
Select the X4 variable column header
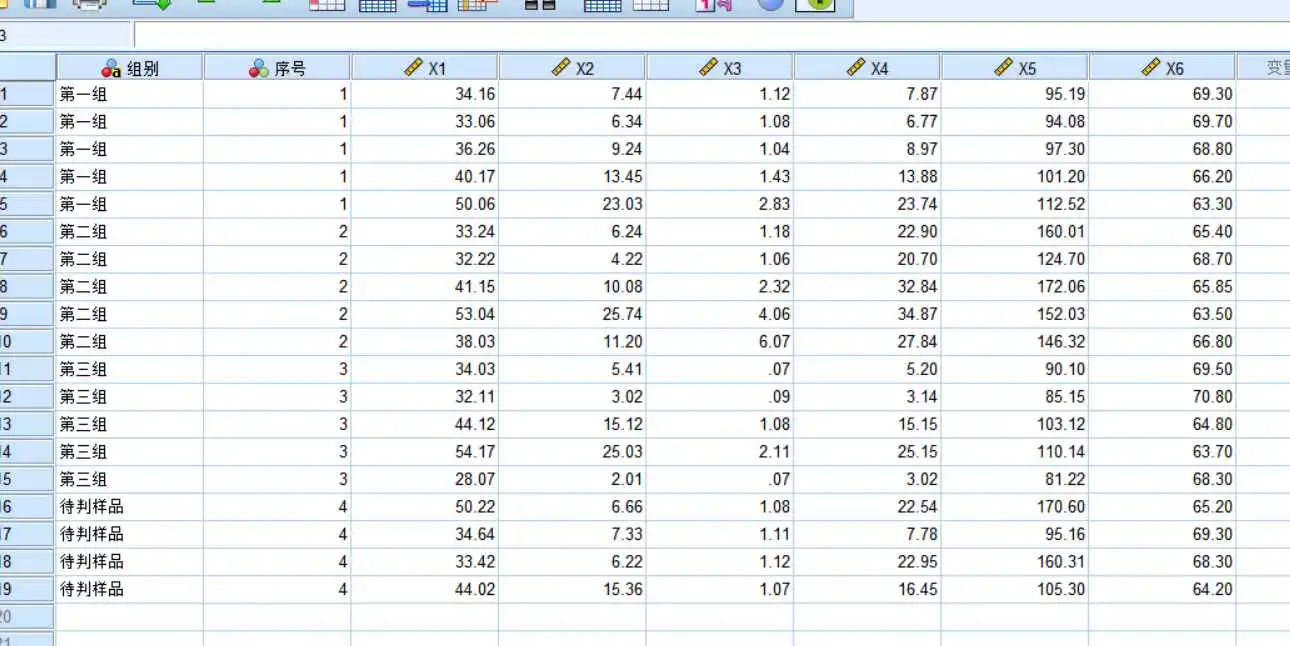(x=867, y=68)
